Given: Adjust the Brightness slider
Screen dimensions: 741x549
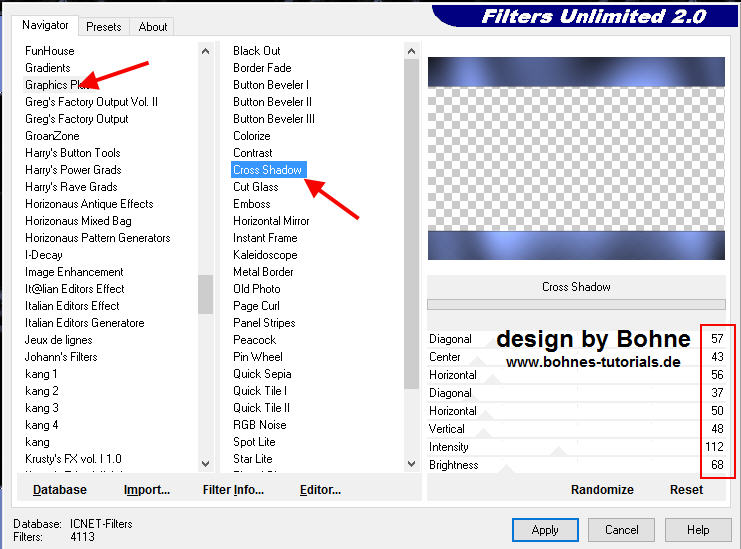Looking at the screenshot, I should pyautogui.click(x=590, y=465).
